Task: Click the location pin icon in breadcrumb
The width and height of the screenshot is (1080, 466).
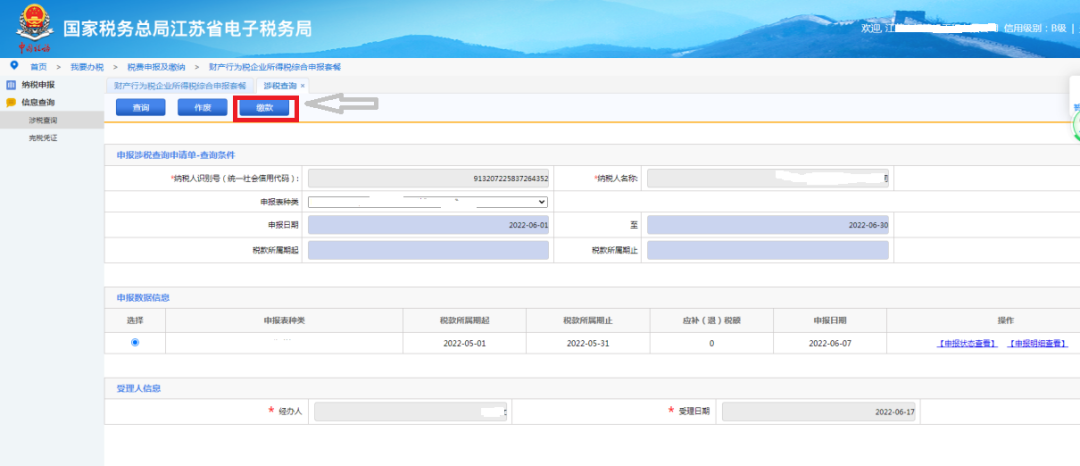Action: (13, 65)
